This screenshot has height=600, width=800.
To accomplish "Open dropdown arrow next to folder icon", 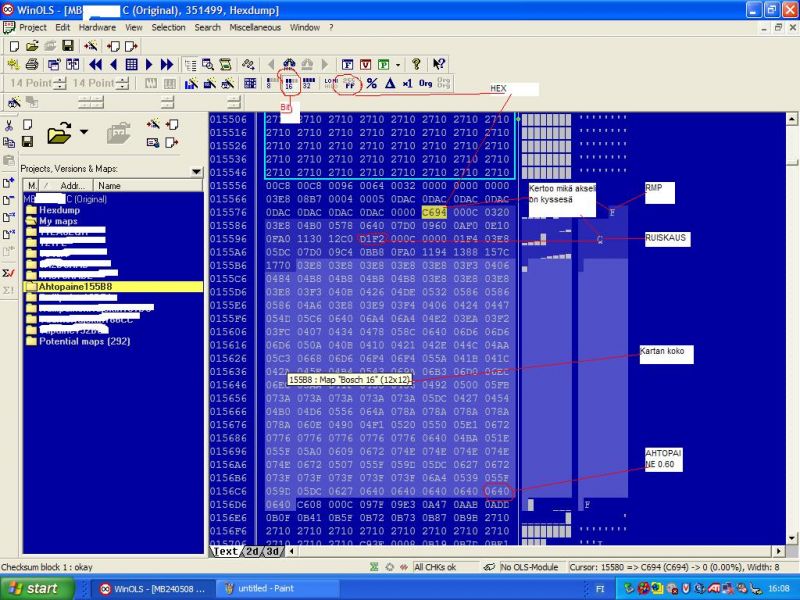I will pyautogui.click(x=84, y=132).
